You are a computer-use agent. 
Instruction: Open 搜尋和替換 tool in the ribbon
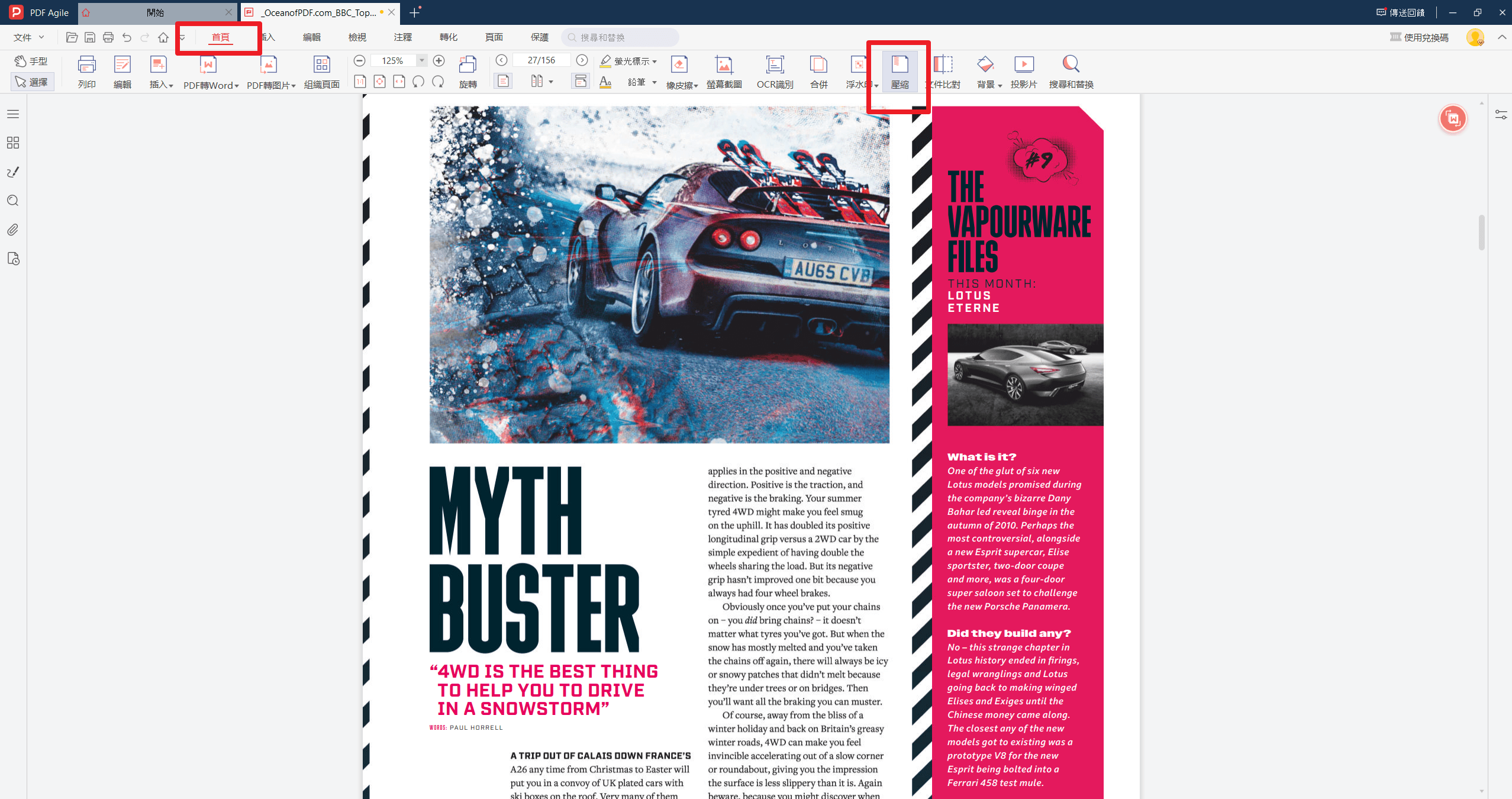tap(1071, 72)
